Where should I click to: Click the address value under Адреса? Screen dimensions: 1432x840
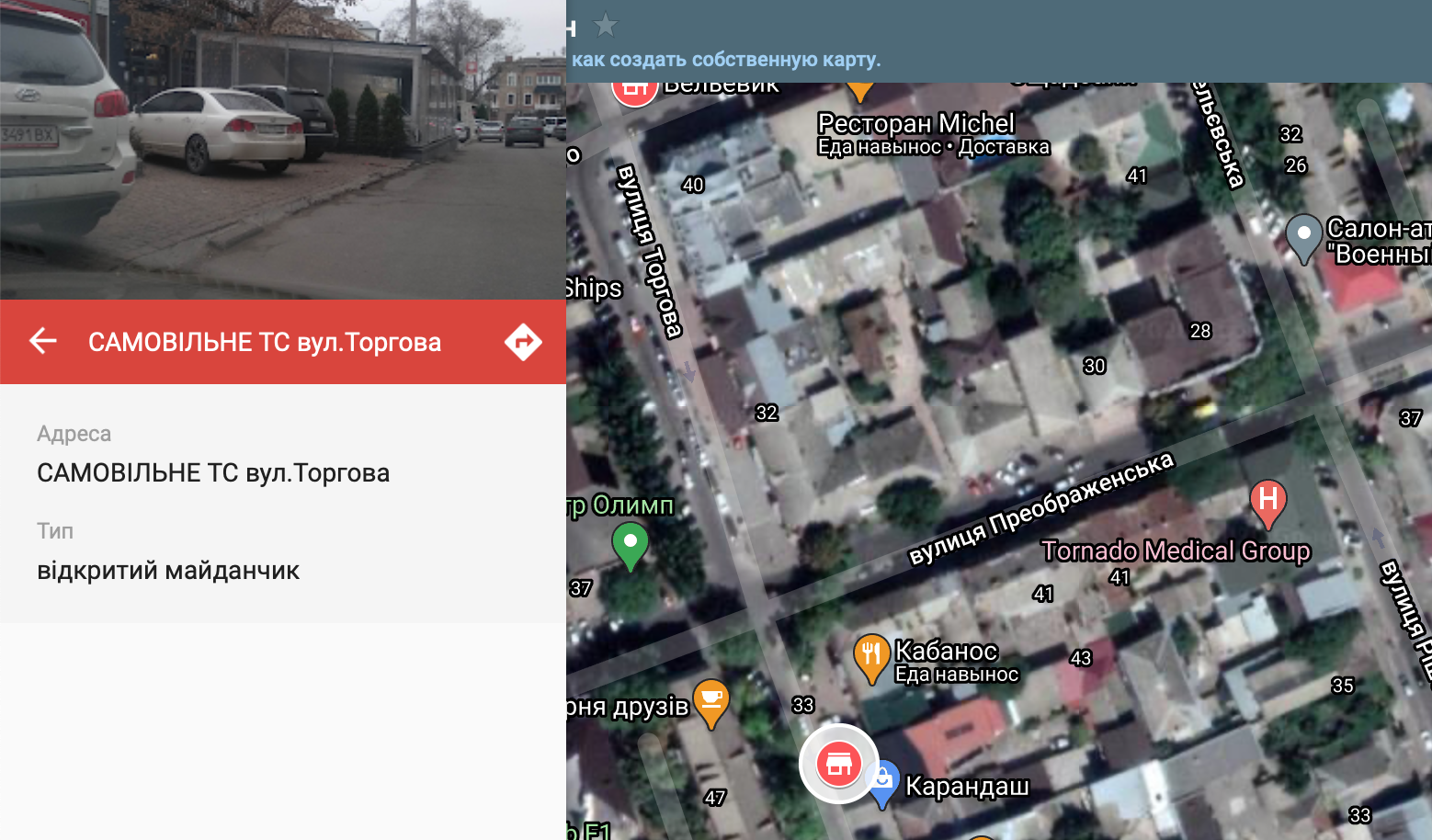pos(213,473)
